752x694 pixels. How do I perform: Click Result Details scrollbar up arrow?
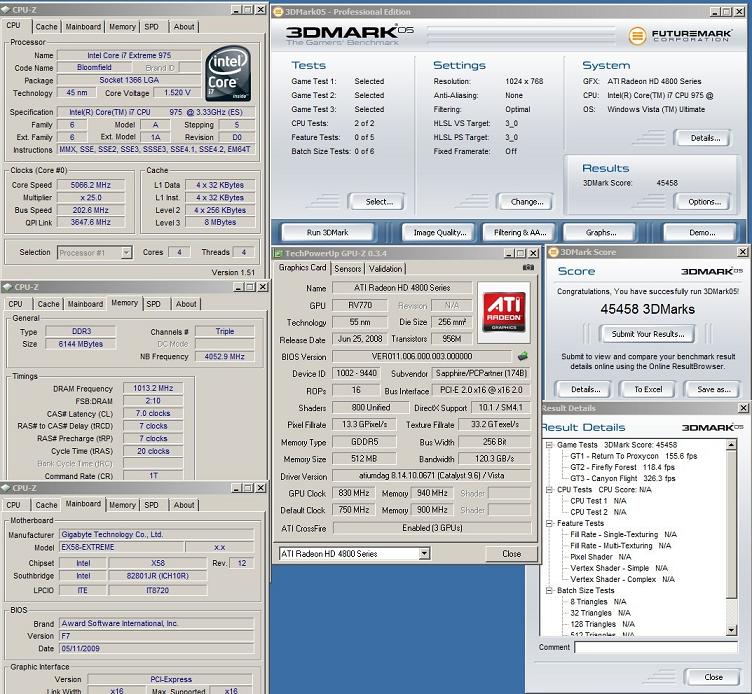pyautogui.click(x=731, y=445)
